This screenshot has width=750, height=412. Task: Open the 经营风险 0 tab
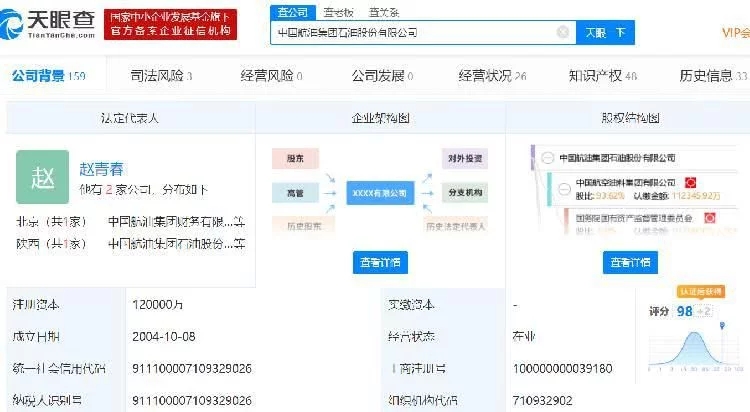271,76
